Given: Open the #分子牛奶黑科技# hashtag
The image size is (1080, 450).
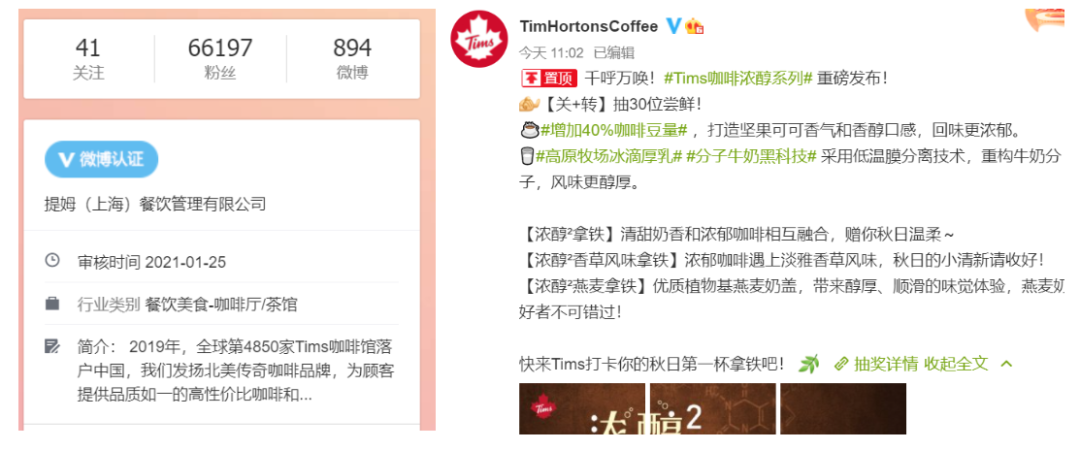Looking at the screenshot, I should click(751, 156).
